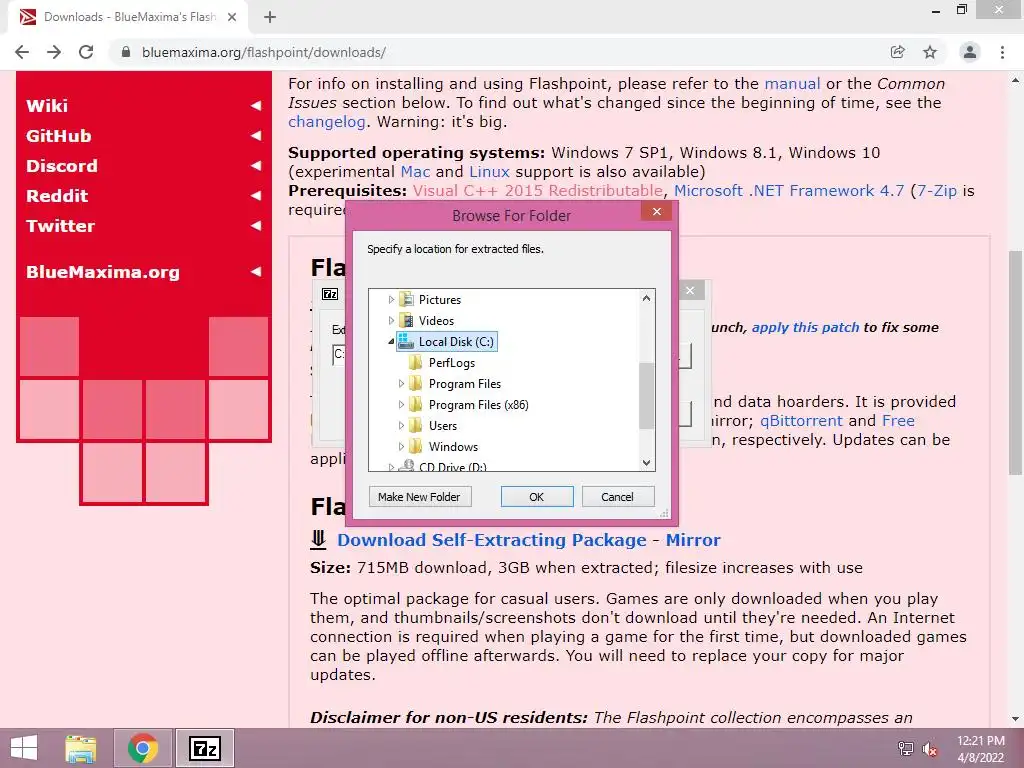
Task: Open the manual link
Action: pos(792,84)
